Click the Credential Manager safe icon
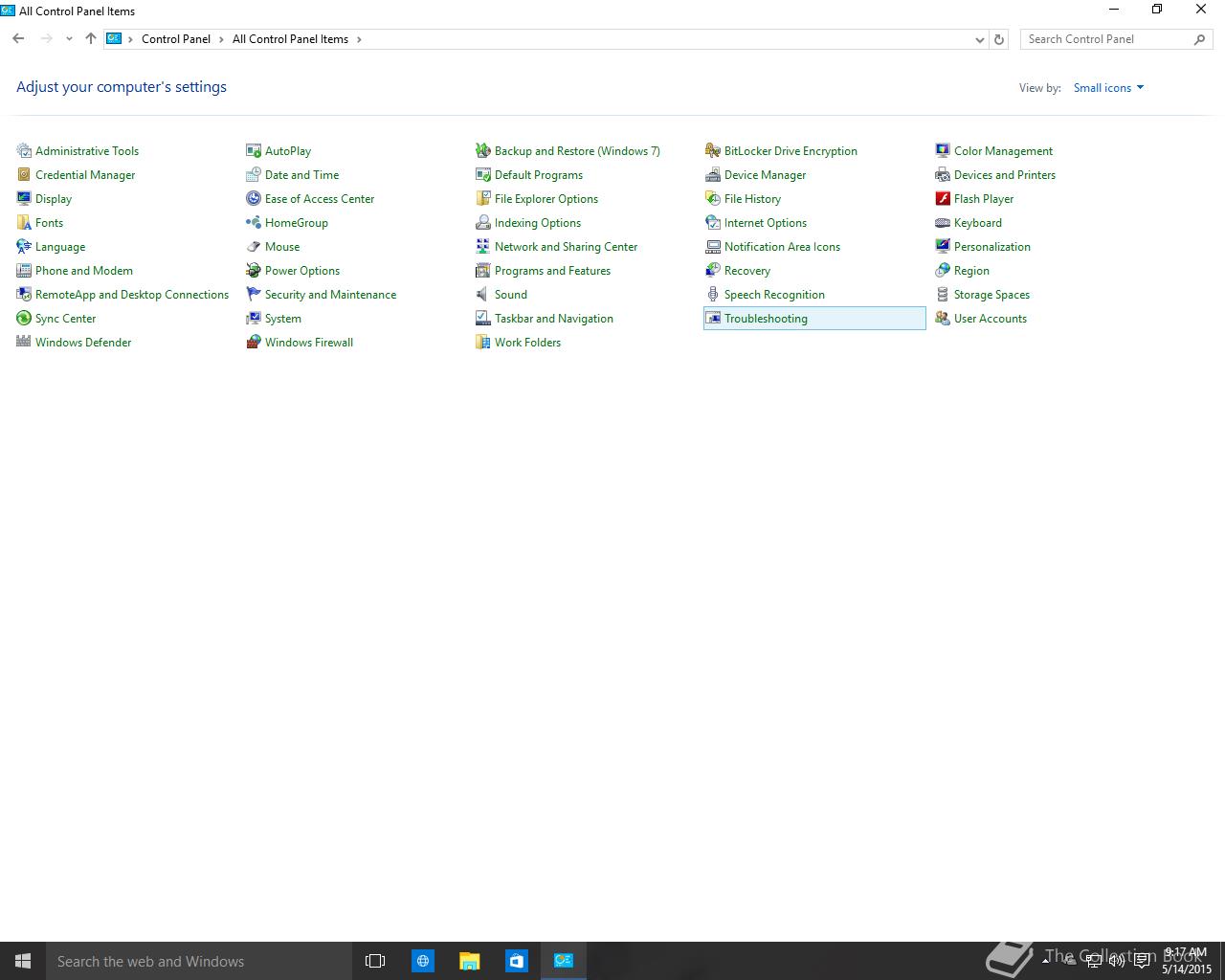Viewport: 1225px width, 980px height. pos(24,174)
